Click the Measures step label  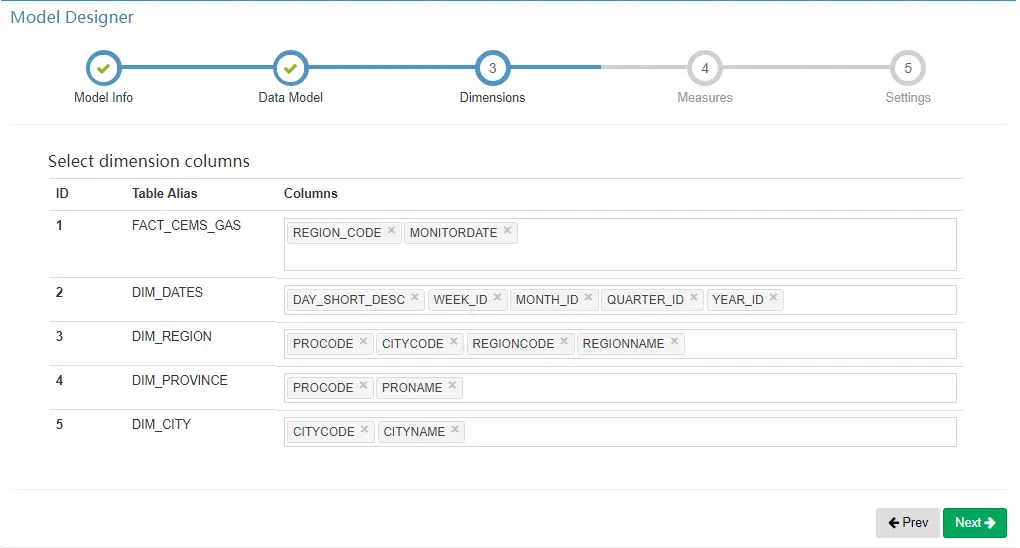tap(705, 98)
